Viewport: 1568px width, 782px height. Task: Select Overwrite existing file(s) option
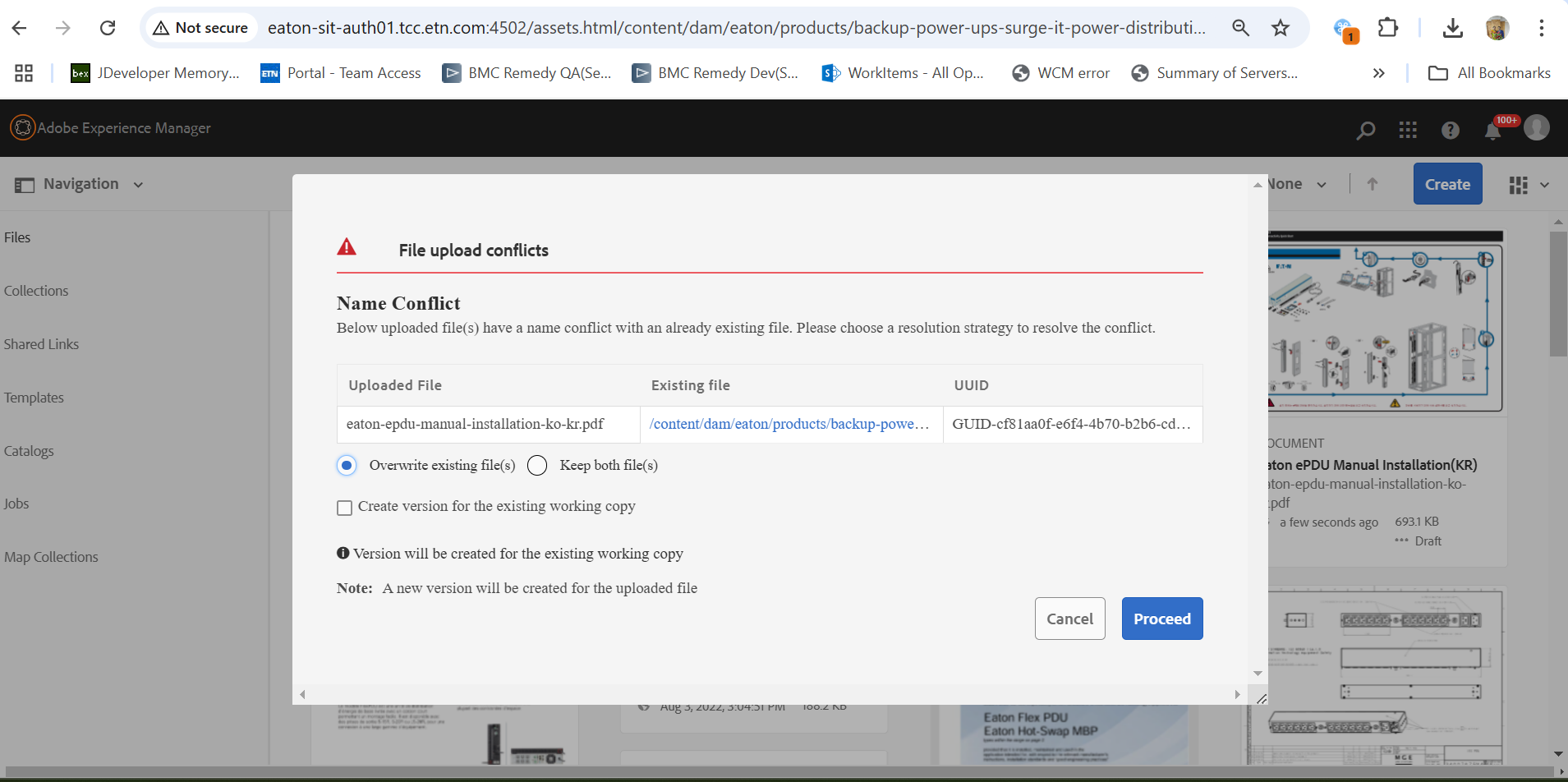click(x=346, y=465)
